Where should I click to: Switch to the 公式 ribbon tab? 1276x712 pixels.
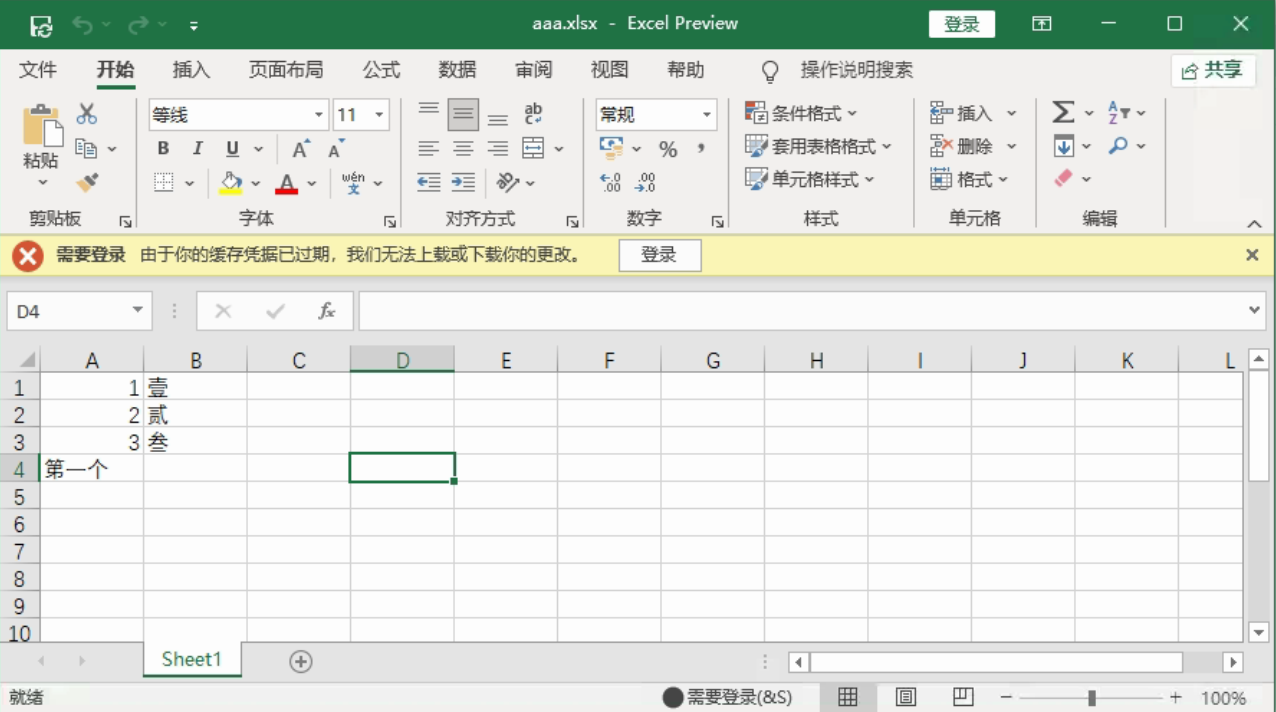381,70
